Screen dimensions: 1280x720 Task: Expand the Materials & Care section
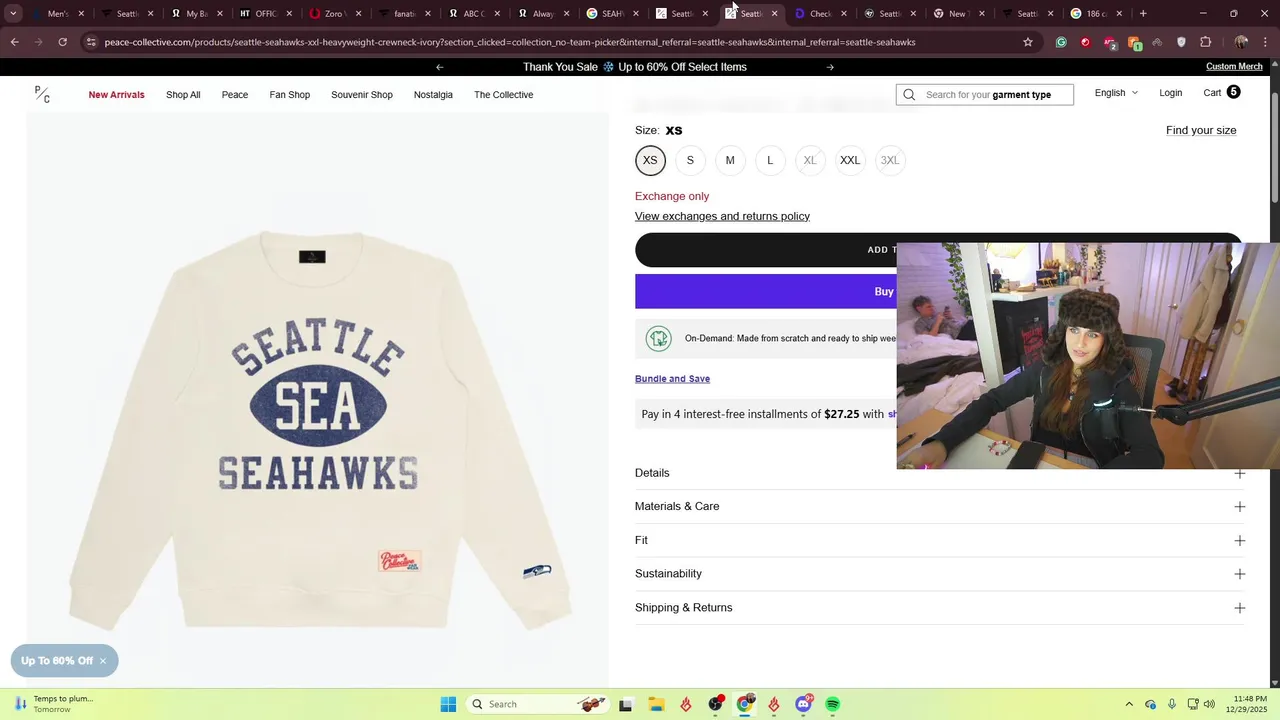click(x=939, y=507)
